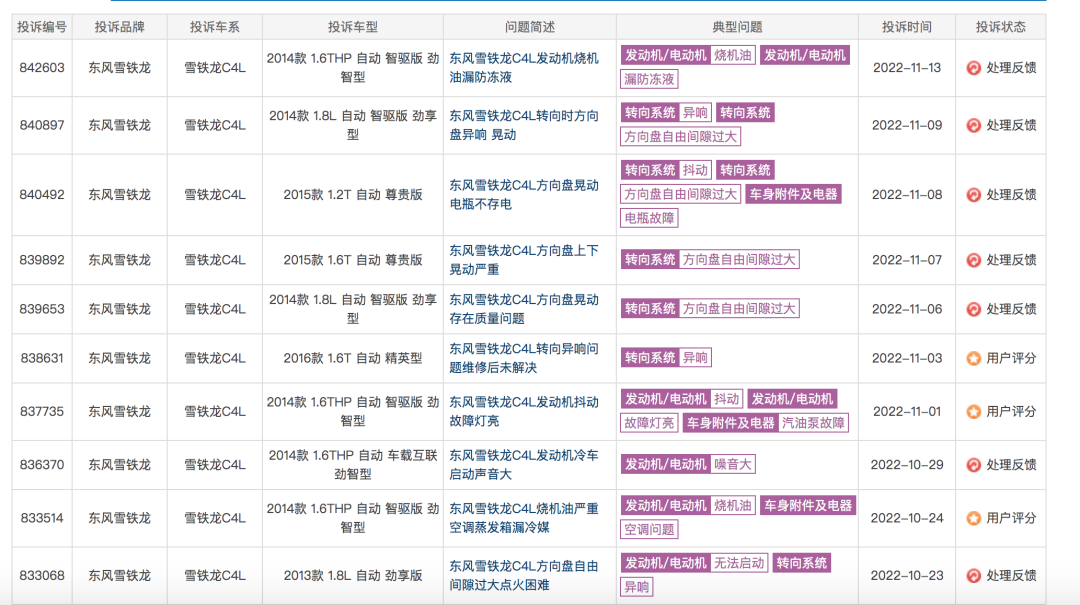Open complaint link 东风雪铁龙C4L方向盘自由间隙过大点火困难
Image resolution: width=1080 pixels, height=605 pixels.
[x=523, y=575]
